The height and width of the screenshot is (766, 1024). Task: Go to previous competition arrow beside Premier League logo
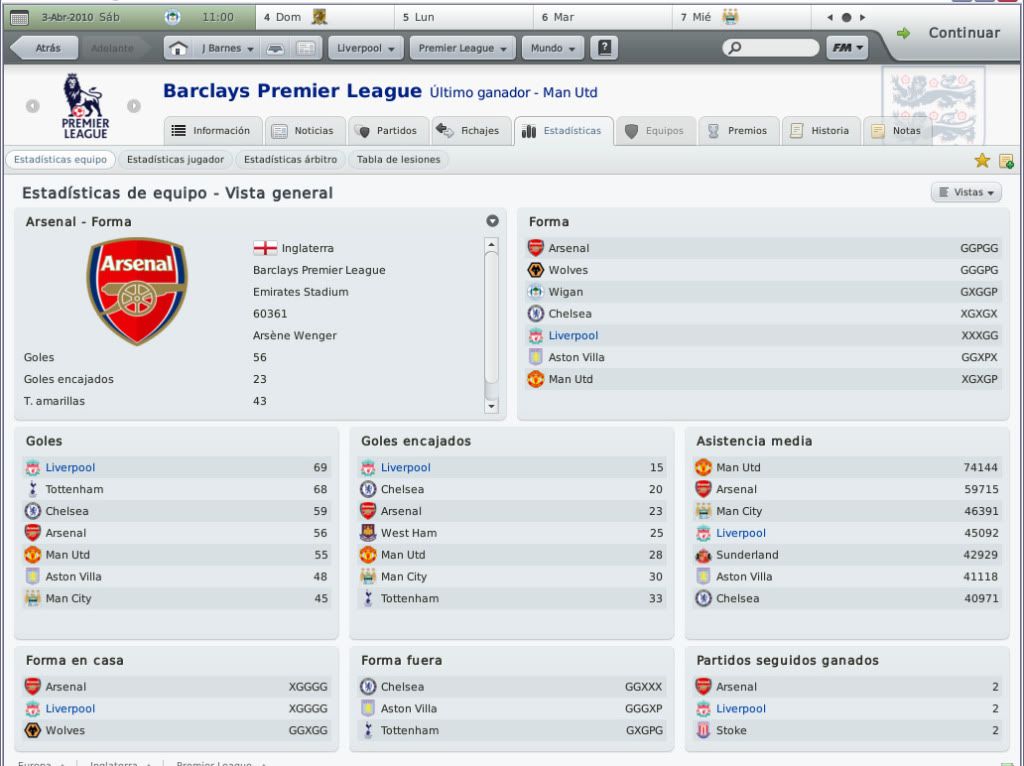(33, 106)
